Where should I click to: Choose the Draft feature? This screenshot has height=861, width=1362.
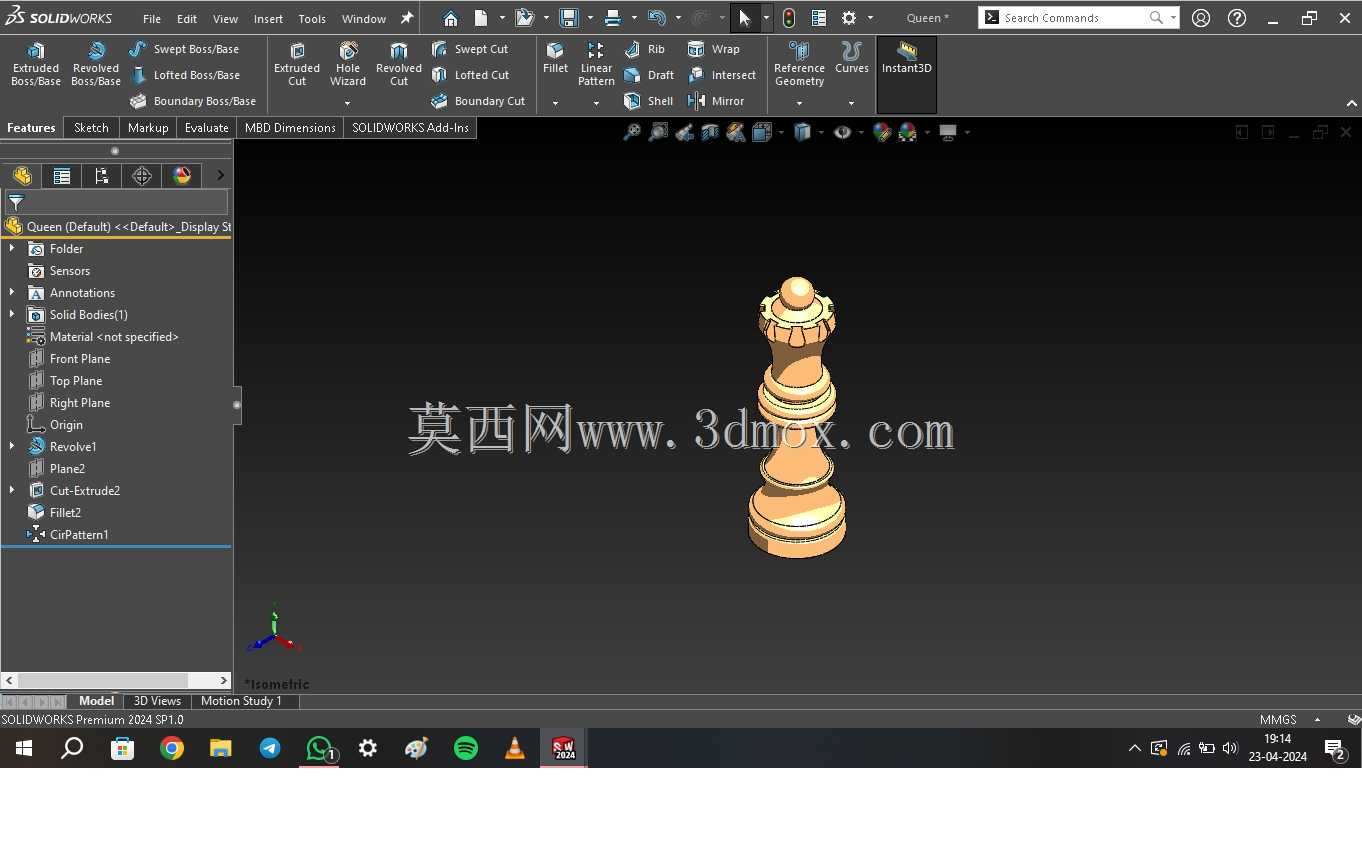click(x=649, y=75)
